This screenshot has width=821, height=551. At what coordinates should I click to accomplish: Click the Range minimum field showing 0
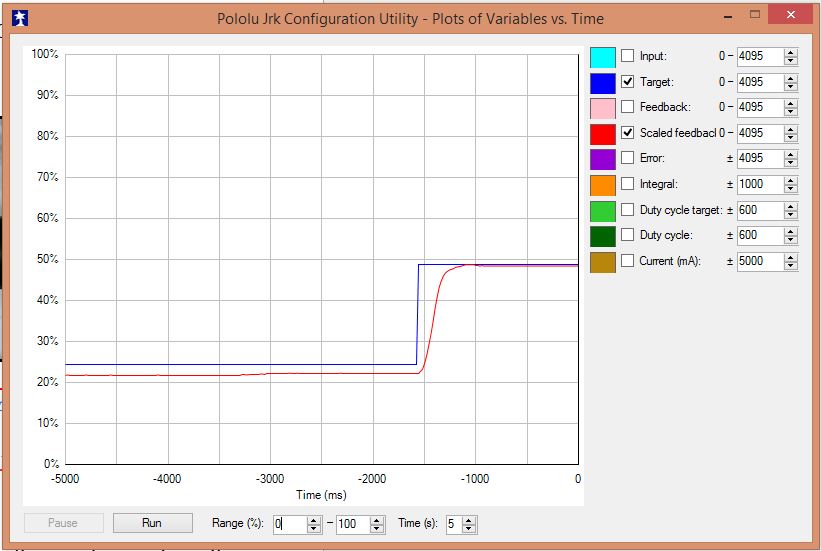[x=290, y=524]
